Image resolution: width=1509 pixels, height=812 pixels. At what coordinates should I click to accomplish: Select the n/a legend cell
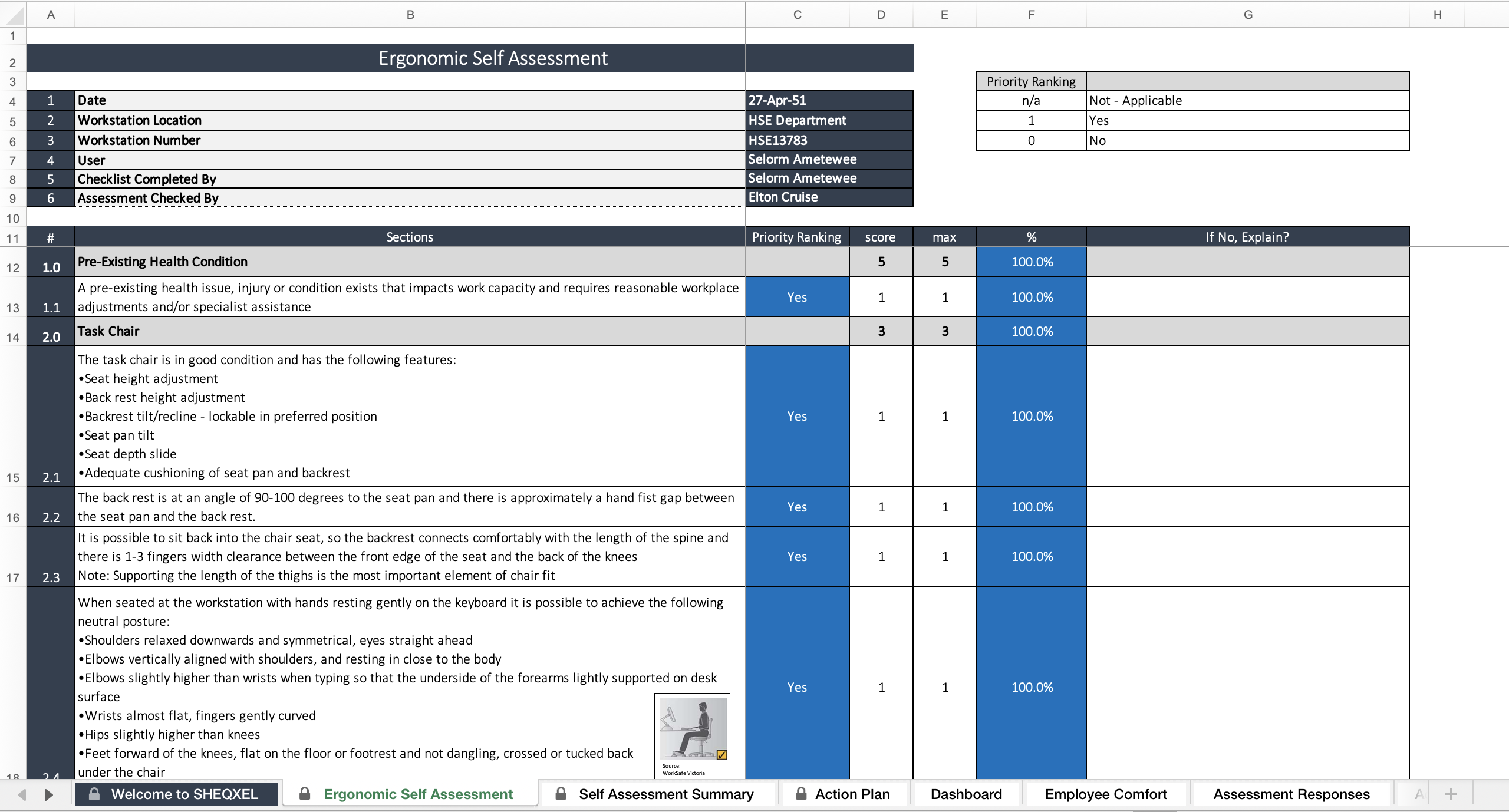(x=1032, y=100)
